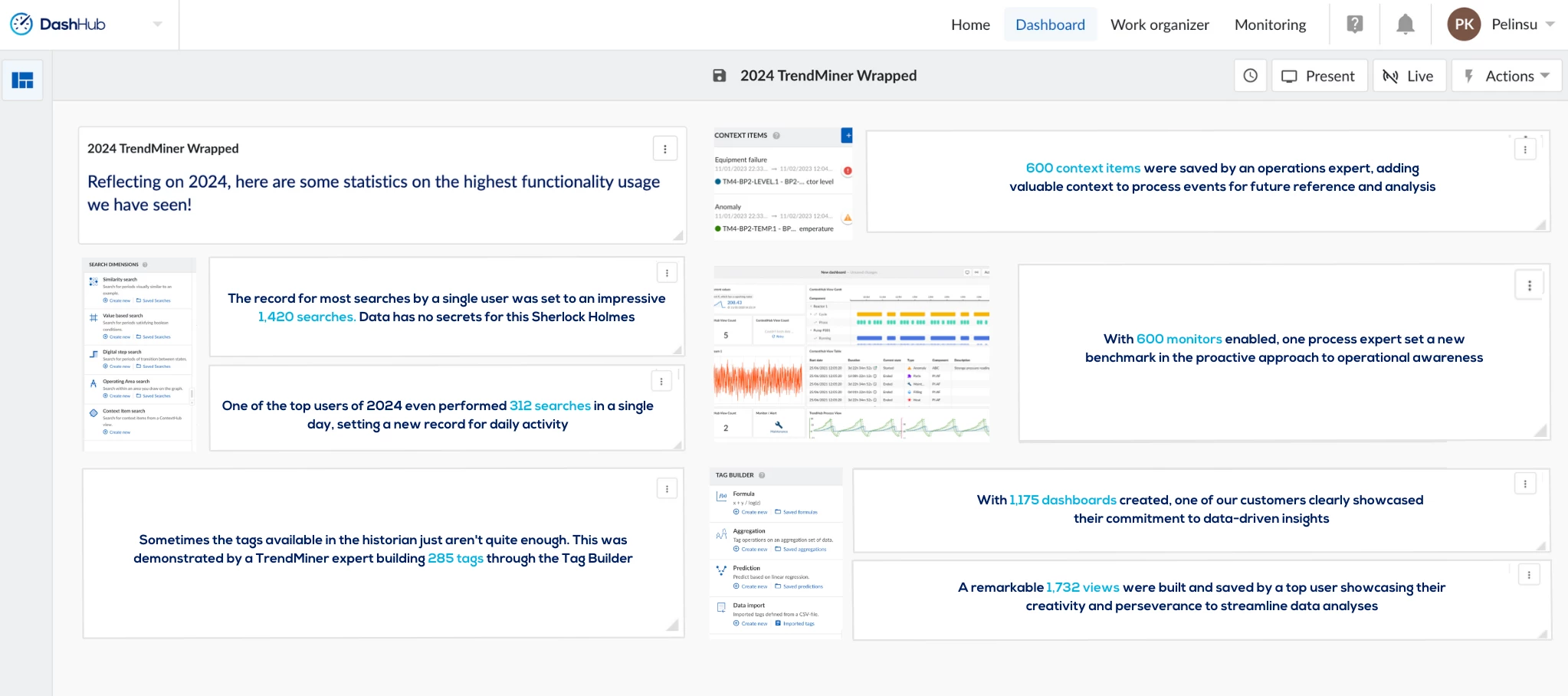Click the monitoring dashboard preview thumbnail

coord(851,353)
